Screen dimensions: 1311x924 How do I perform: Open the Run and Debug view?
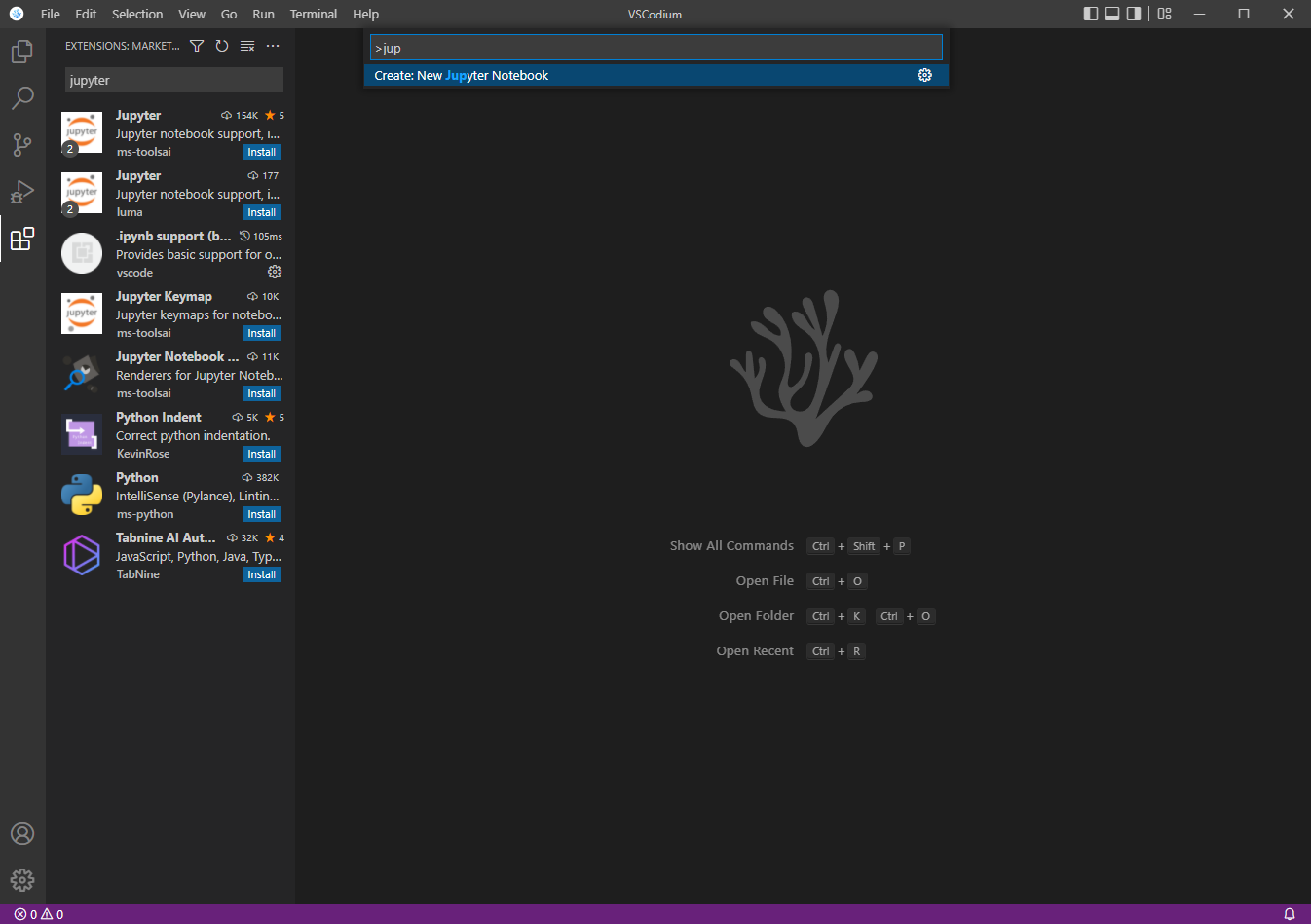(x=22, y=192)
